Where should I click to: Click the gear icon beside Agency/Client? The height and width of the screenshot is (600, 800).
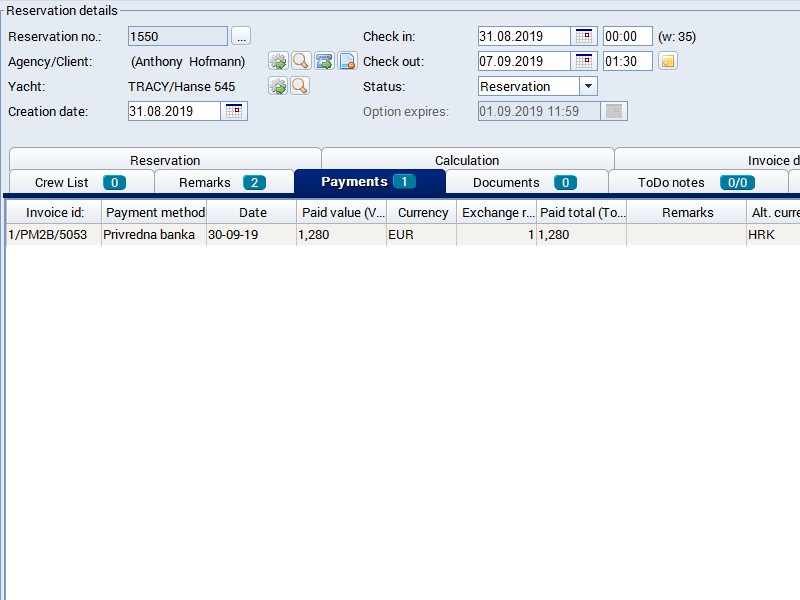[278, 62]
